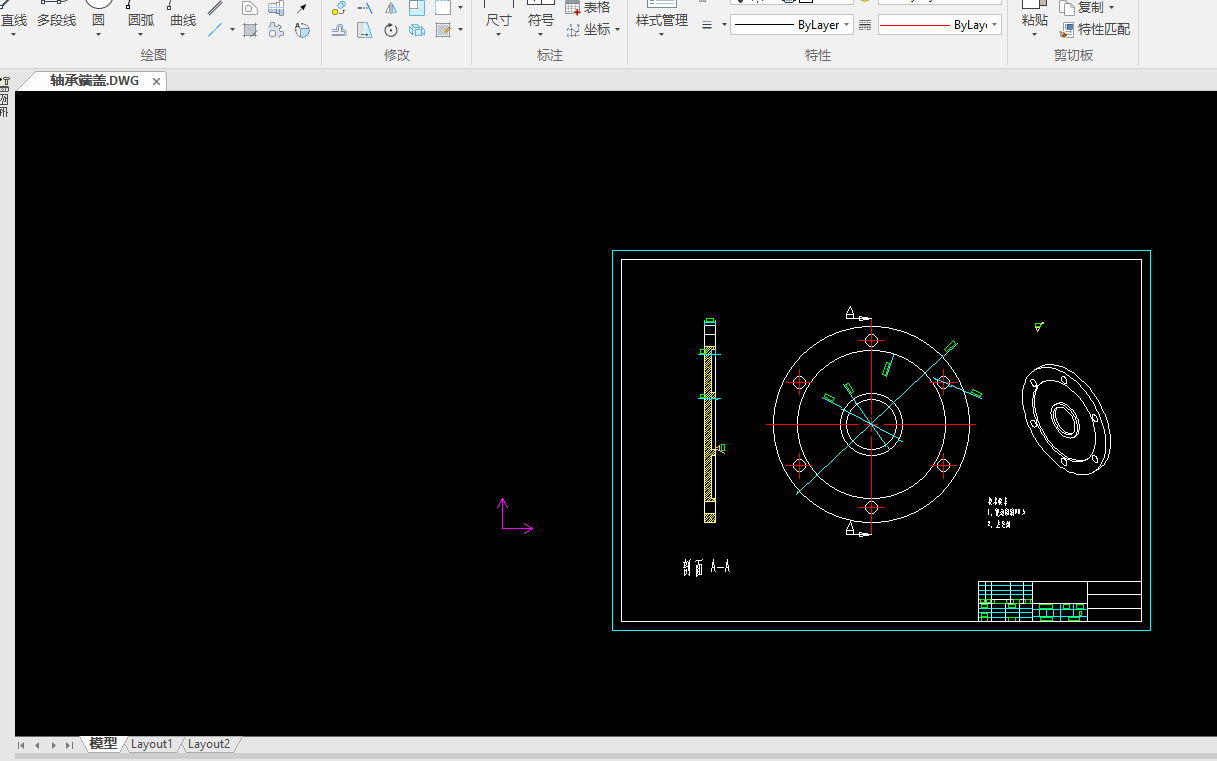Close the 轴承端盖.DWG document tab
Viewport: 1217px width, 761px height.
(x=156, y=81)
